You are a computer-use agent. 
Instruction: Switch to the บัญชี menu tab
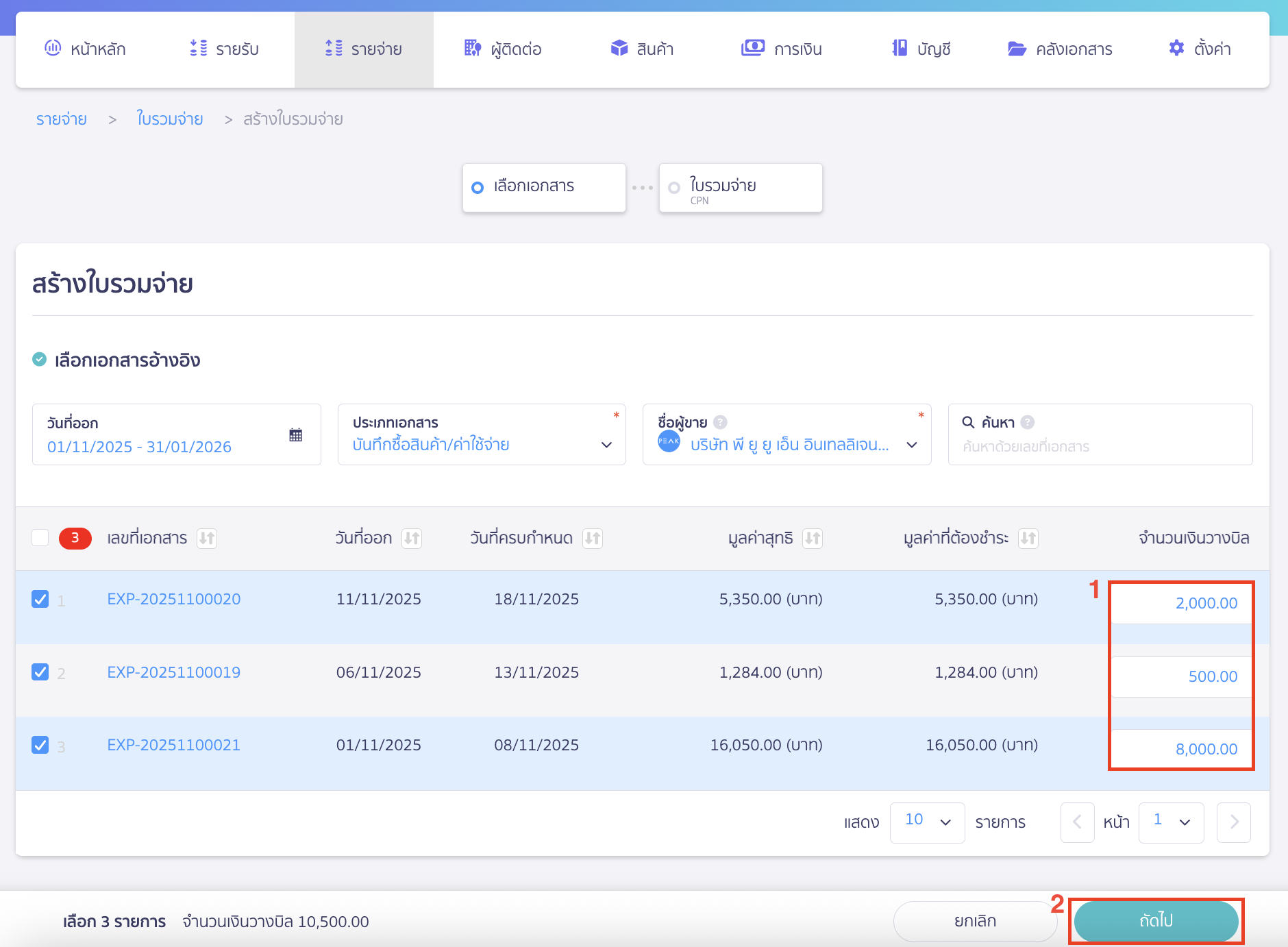921,49
